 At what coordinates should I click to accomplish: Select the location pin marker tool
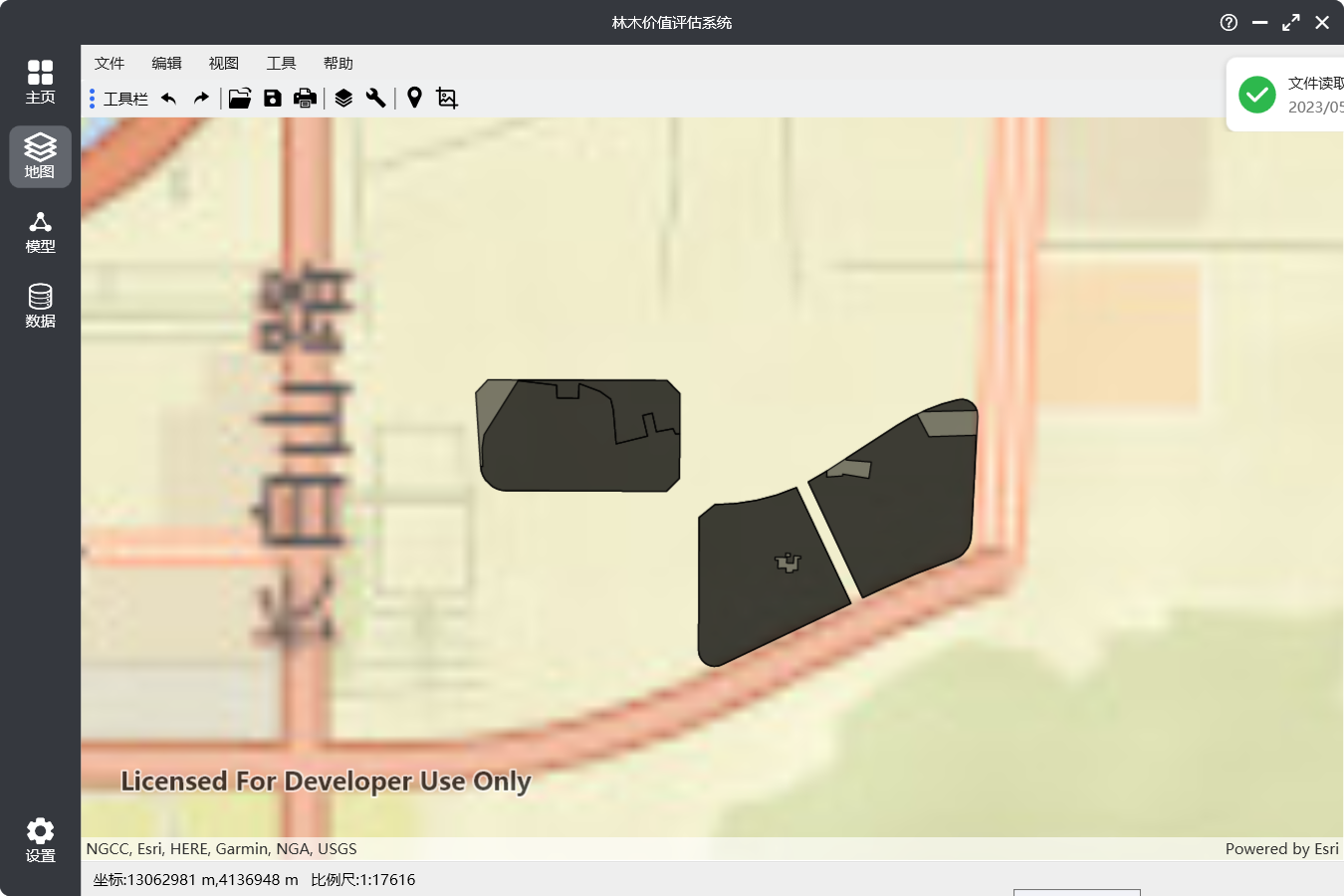[414, 98]
